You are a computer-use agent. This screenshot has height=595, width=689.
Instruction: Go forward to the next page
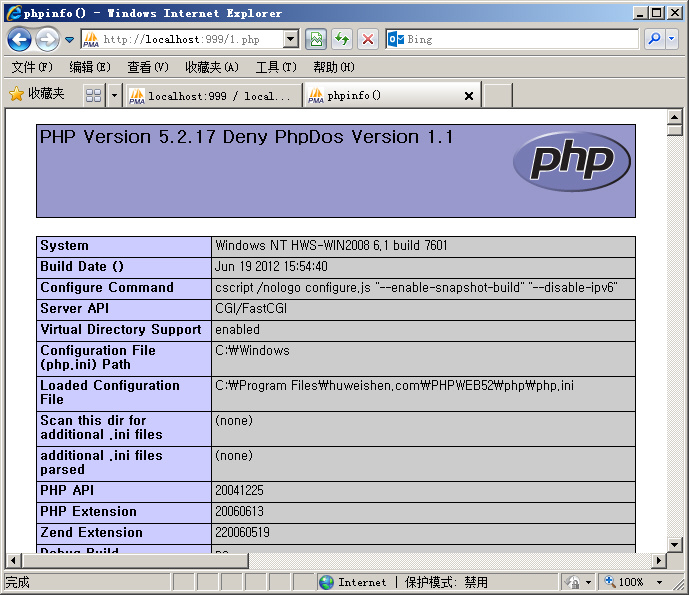(47, 40)
